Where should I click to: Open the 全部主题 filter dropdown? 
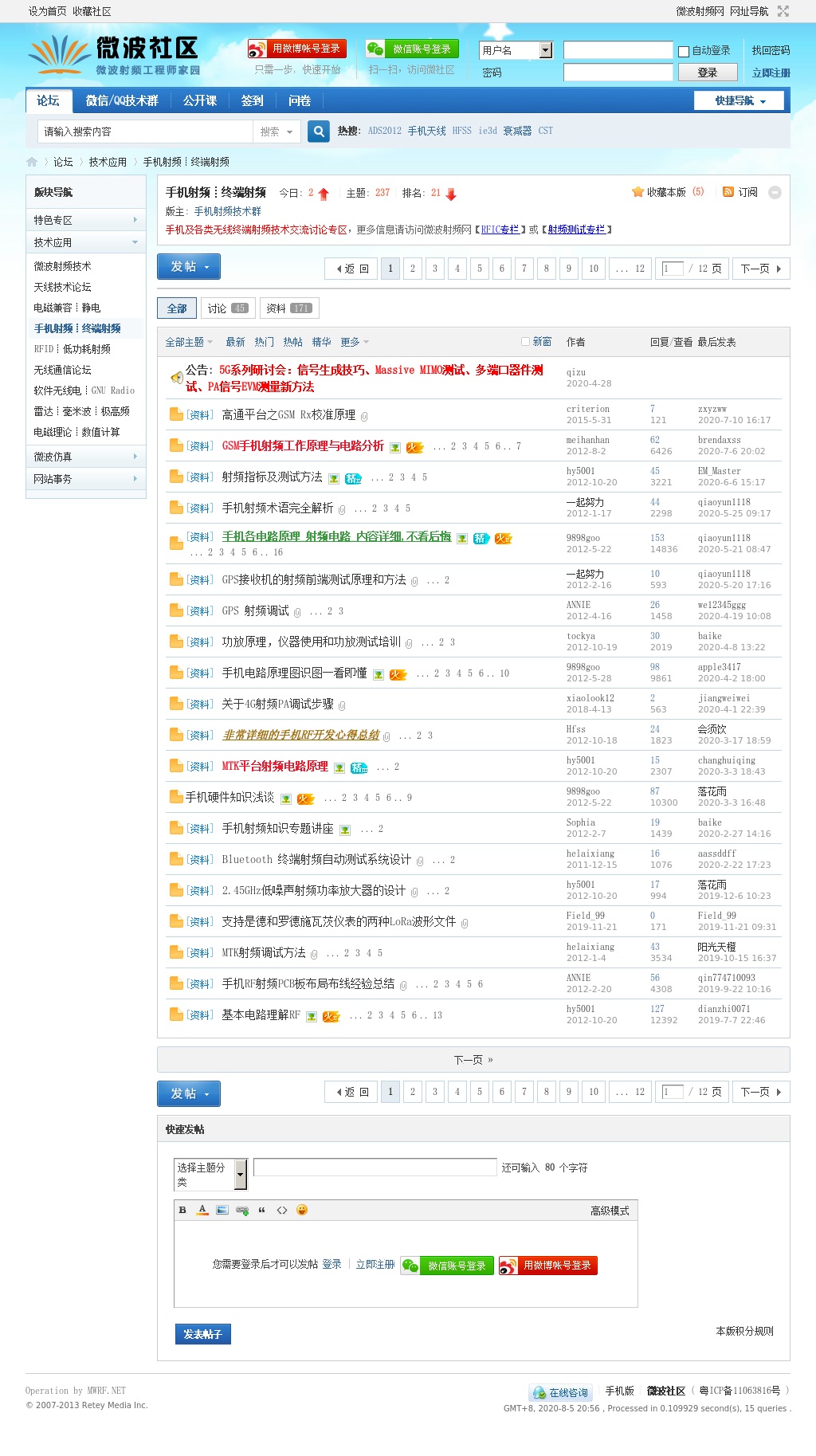coord(189,342)
